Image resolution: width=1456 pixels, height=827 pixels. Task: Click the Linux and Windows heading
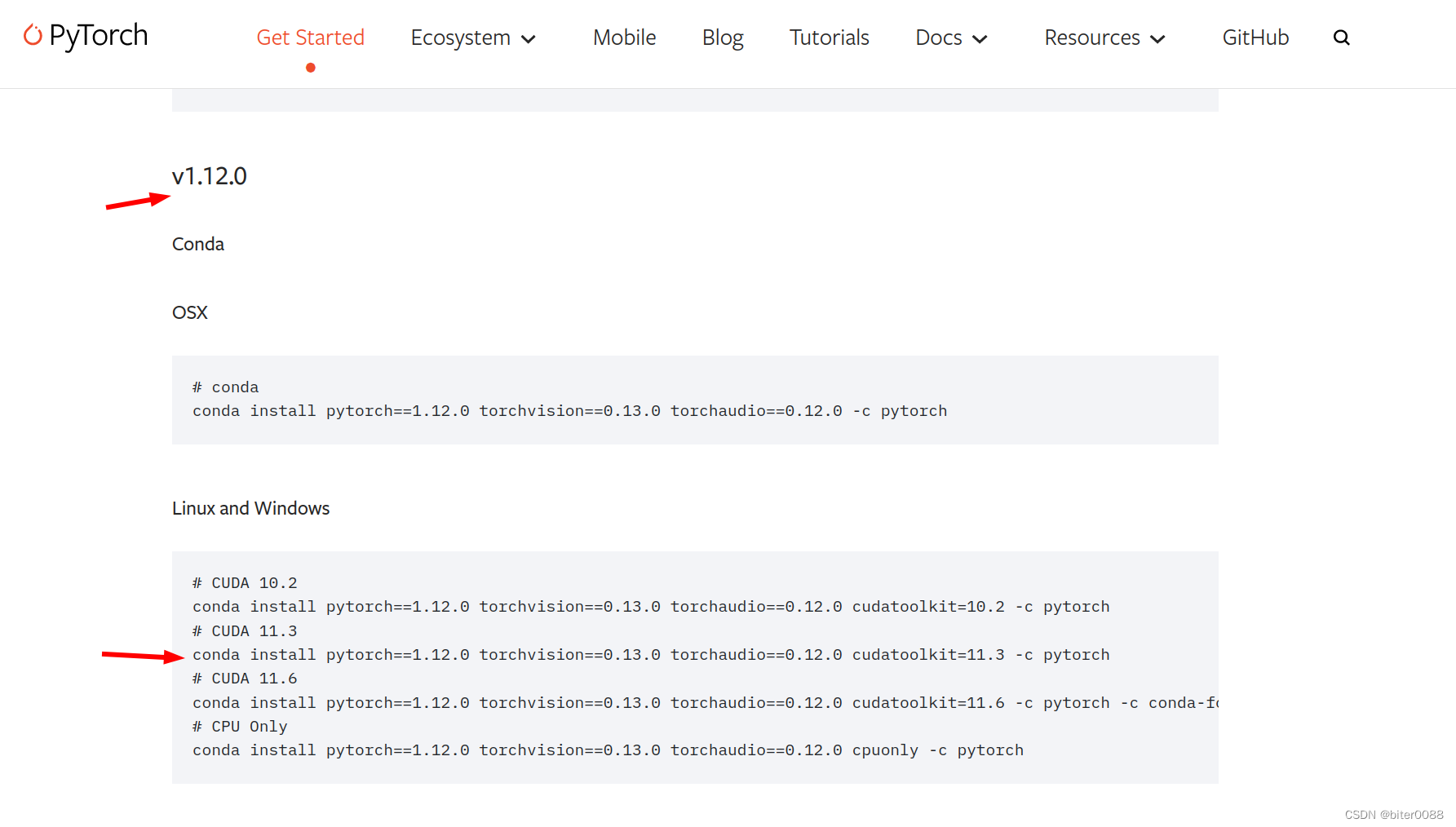(250, 508)
